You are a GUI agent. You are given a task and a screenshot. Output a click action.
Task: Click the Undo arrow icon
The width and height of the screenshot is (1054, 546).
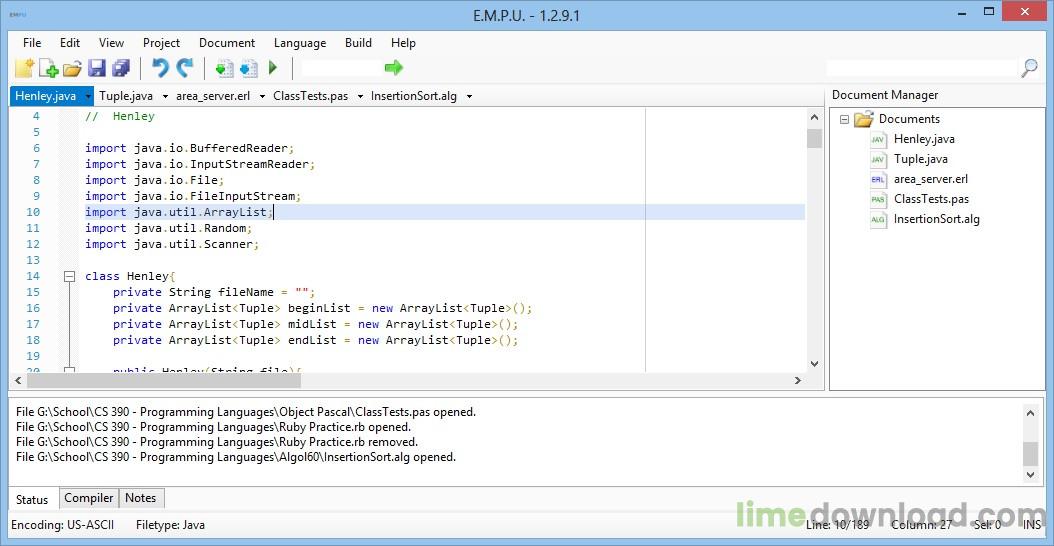159,68
